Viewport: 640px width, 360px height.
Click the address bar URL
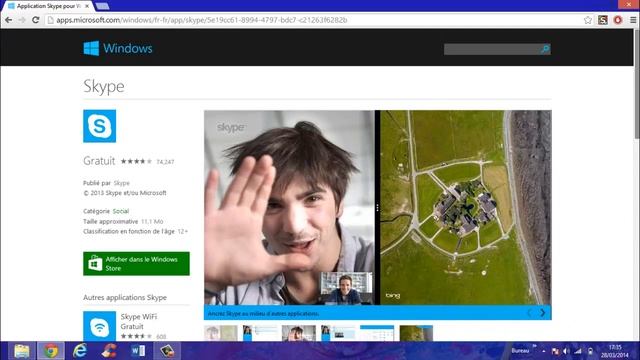click(x=202, y=20)
